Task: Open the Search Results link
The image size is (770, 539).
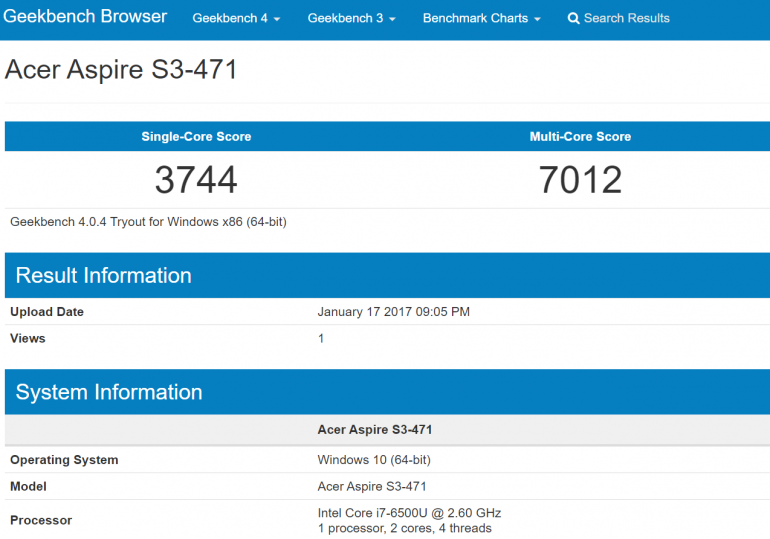Action: 619,19
